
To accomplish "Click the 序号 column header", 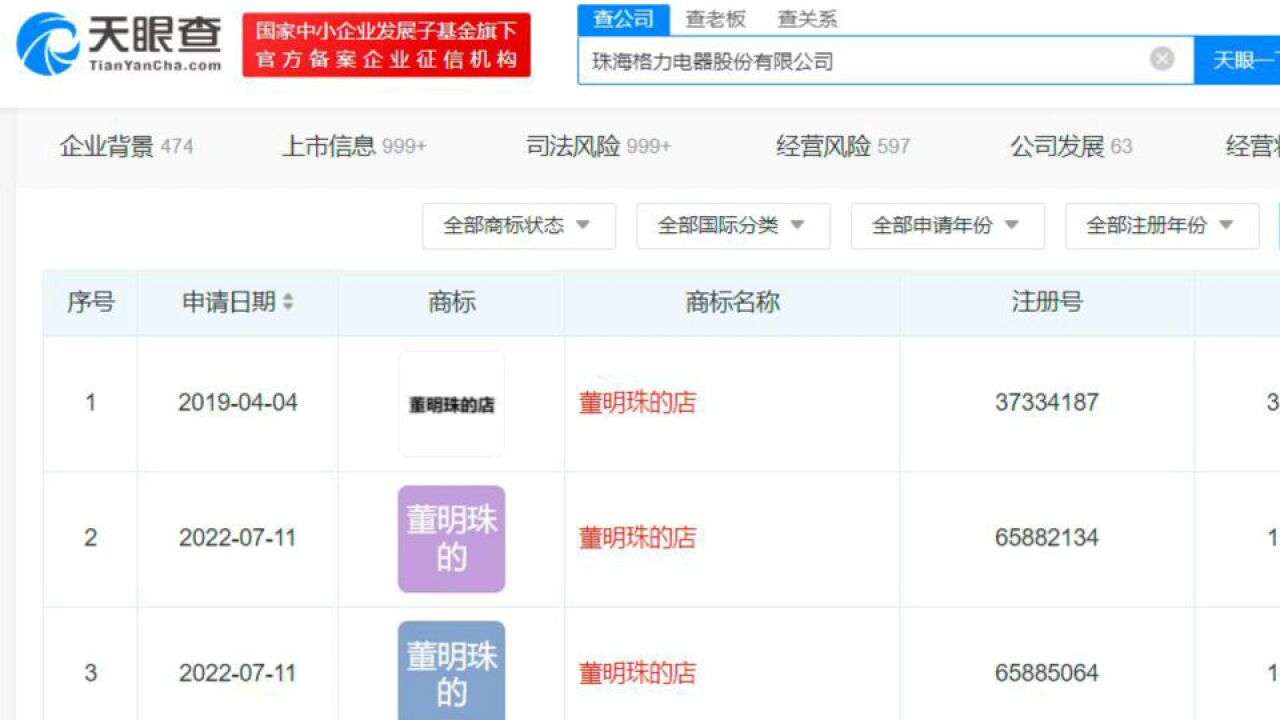I will tap(91, 302).
